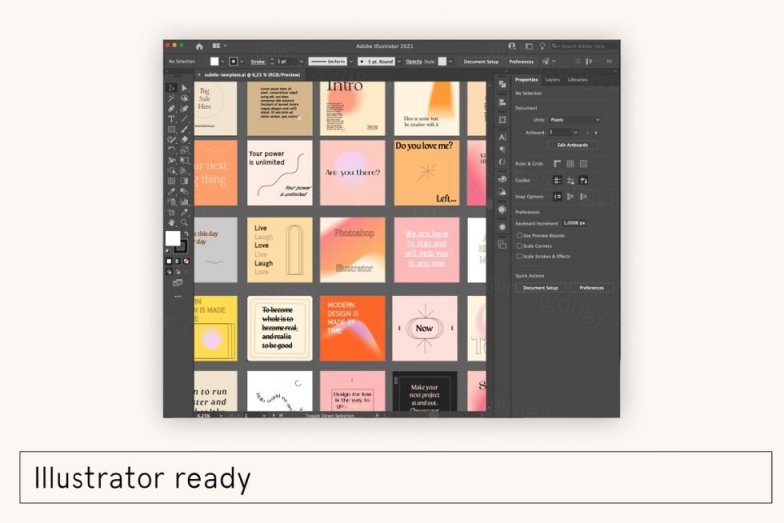Click the lightbulb Discover icon
Viewport: 784px width, 523px height.
pos(541,46)
